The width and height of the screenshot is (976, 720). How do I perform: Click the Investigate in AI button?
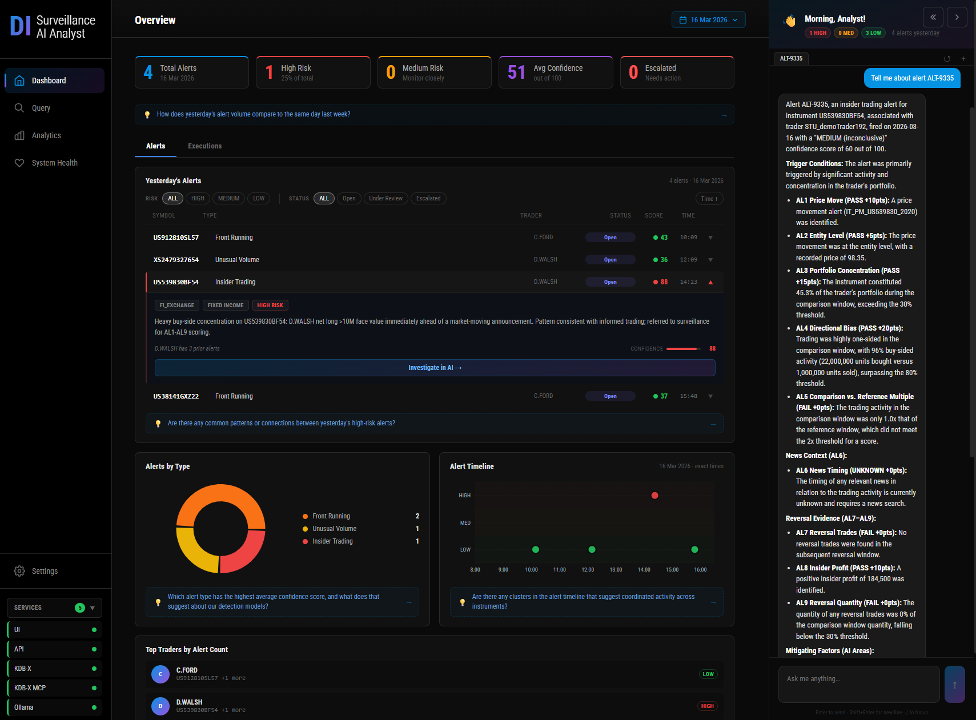click(435, 368)
